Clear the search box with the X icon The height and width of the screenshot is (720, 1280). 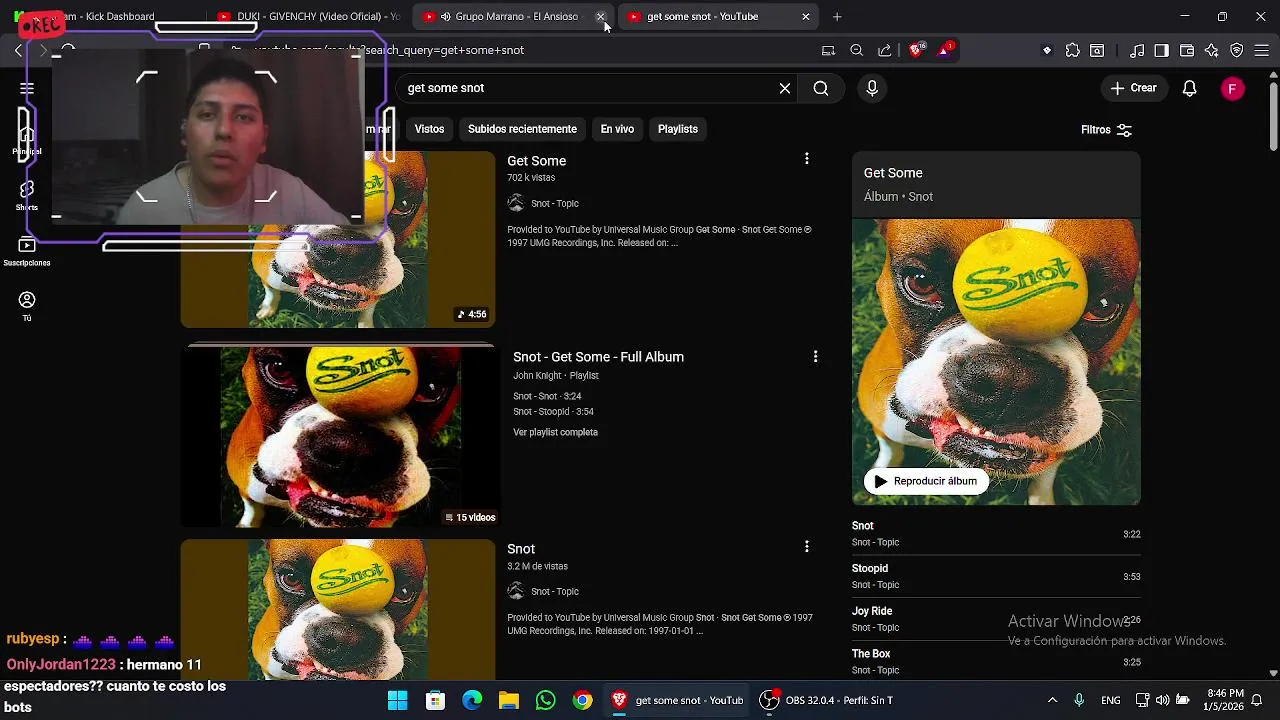pos(785,88)
